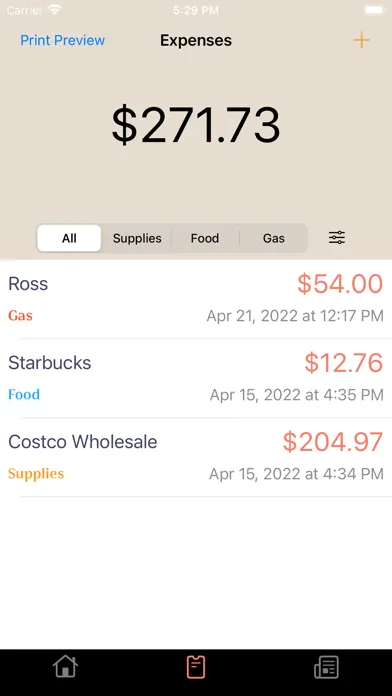Tap the battery indicator icon

[x=374, y=10]
